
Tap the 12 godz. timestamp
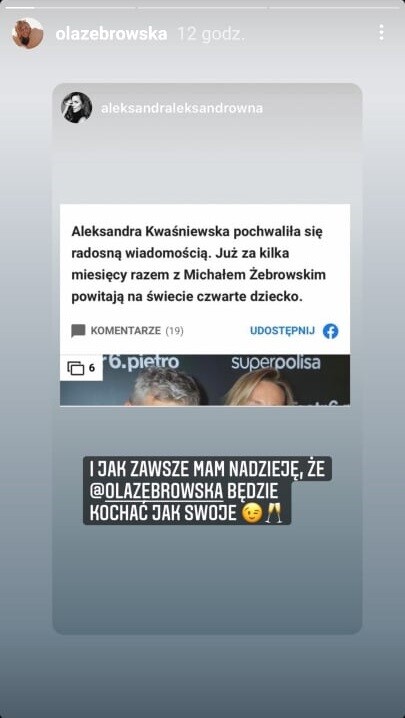(x=211, y=34)
